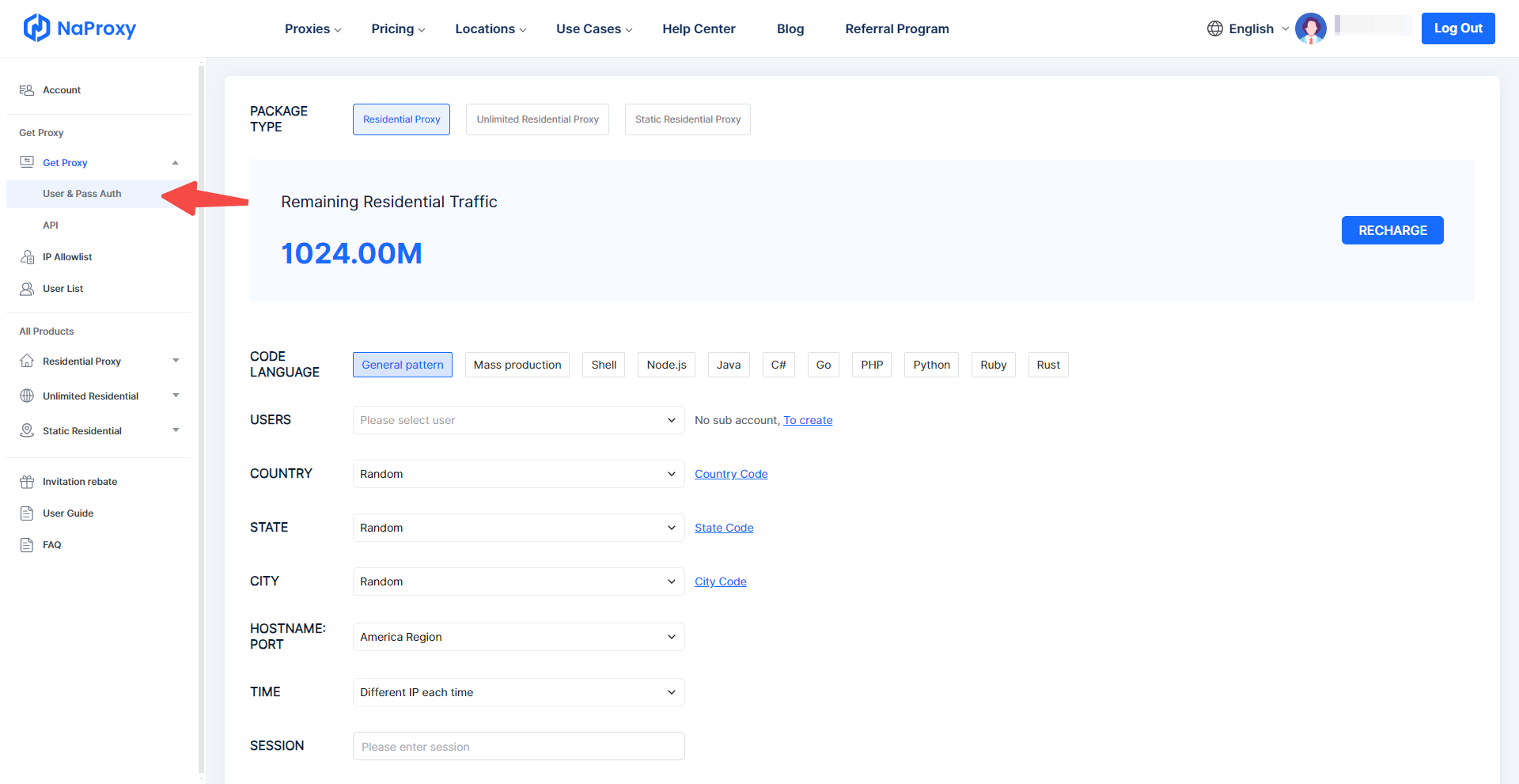Click the User Guide document icon
Image resolution: width=1519 pixels, height=784 pixels.
click(27, 513)
